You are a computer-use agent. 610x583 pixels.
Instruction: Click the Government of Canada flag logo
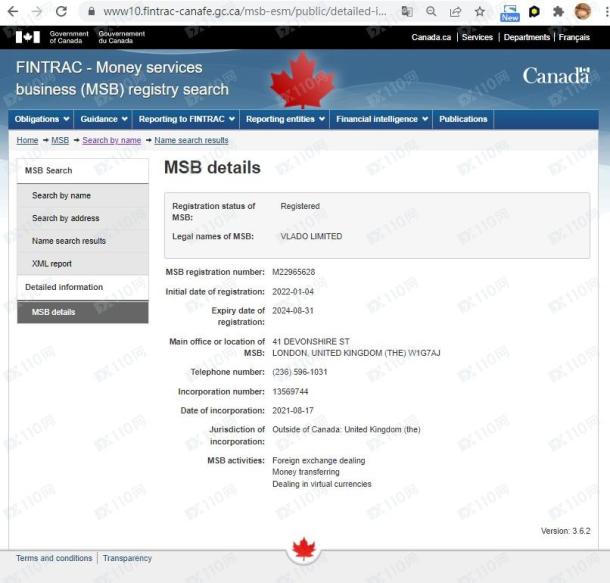click(x=28, y=37)
